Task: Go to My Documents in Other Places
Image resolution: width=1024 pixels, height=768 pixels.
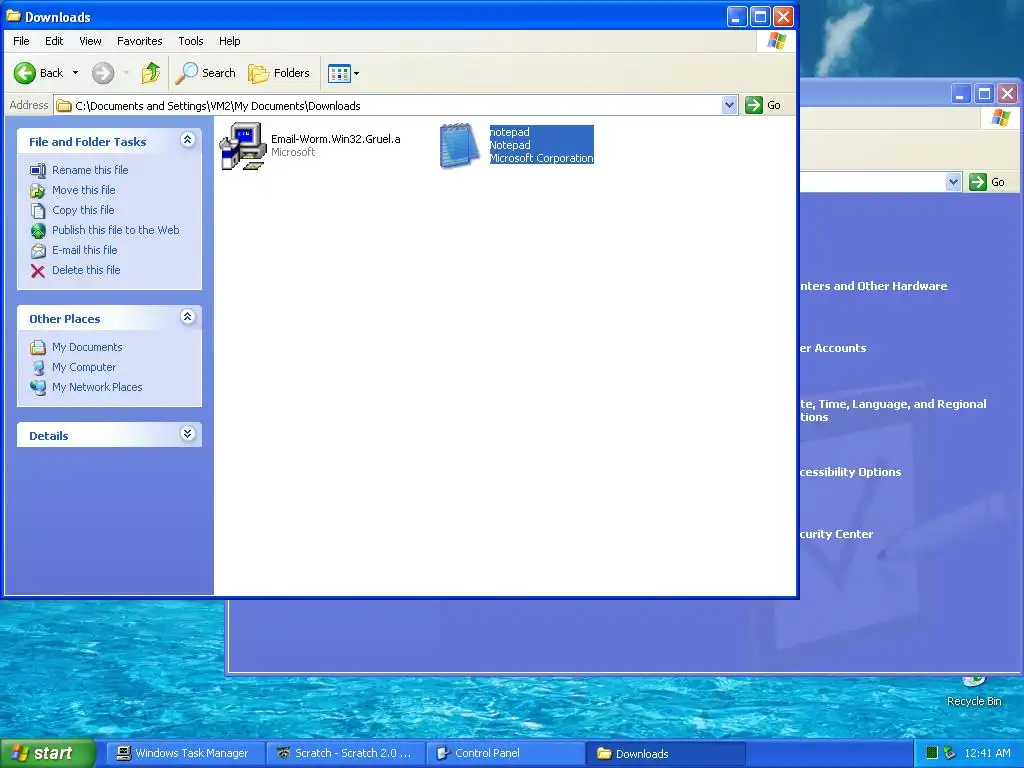Action: point(88,347)
